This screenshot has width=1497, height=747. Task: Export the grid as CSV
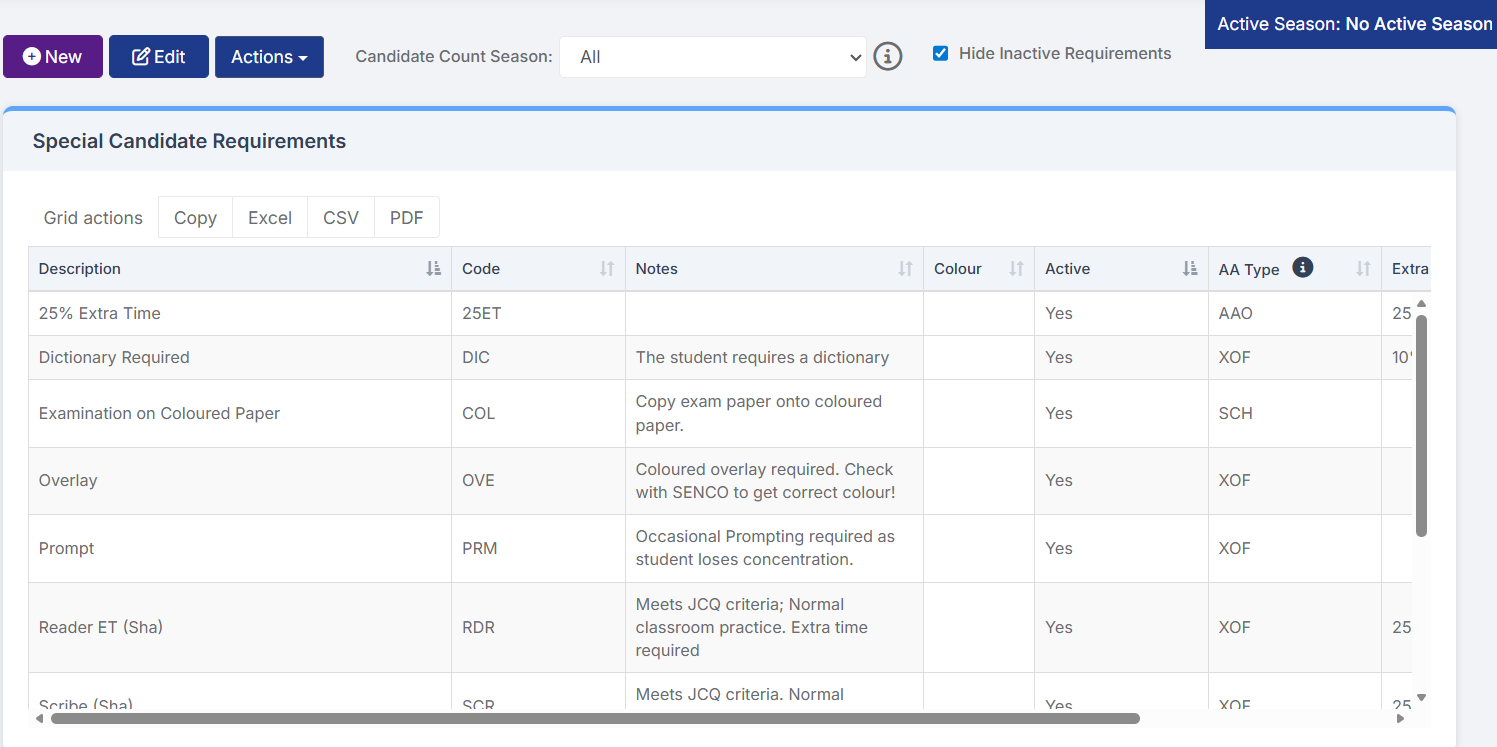point(341,218)
